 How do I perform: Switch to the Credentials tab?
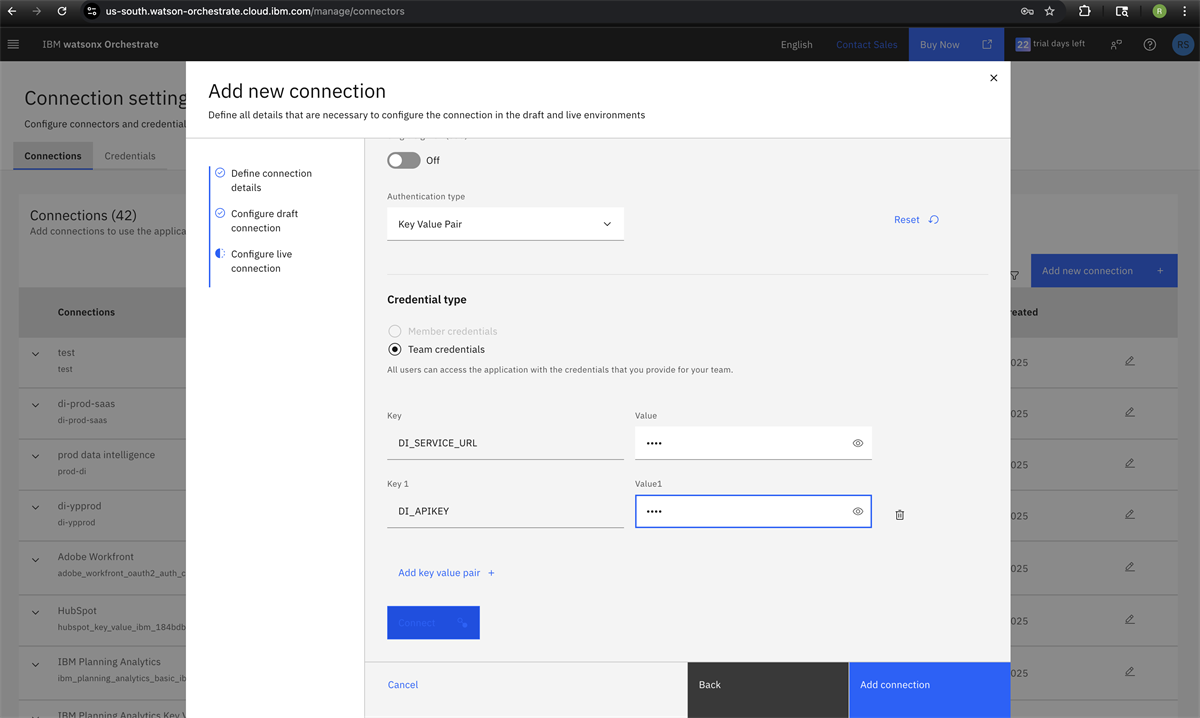[x=130, y=156]
